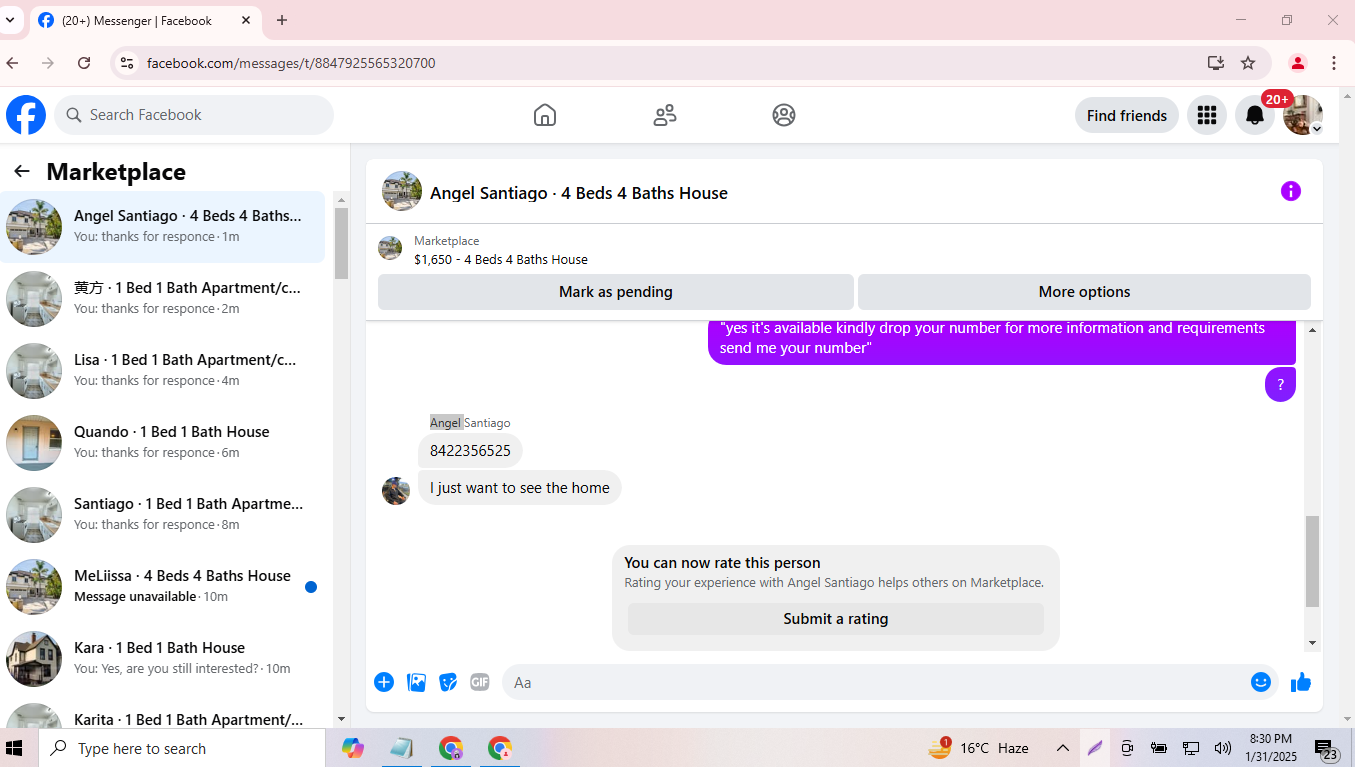
Task: Go back using the Marketplace arrow
Action: 22,172
